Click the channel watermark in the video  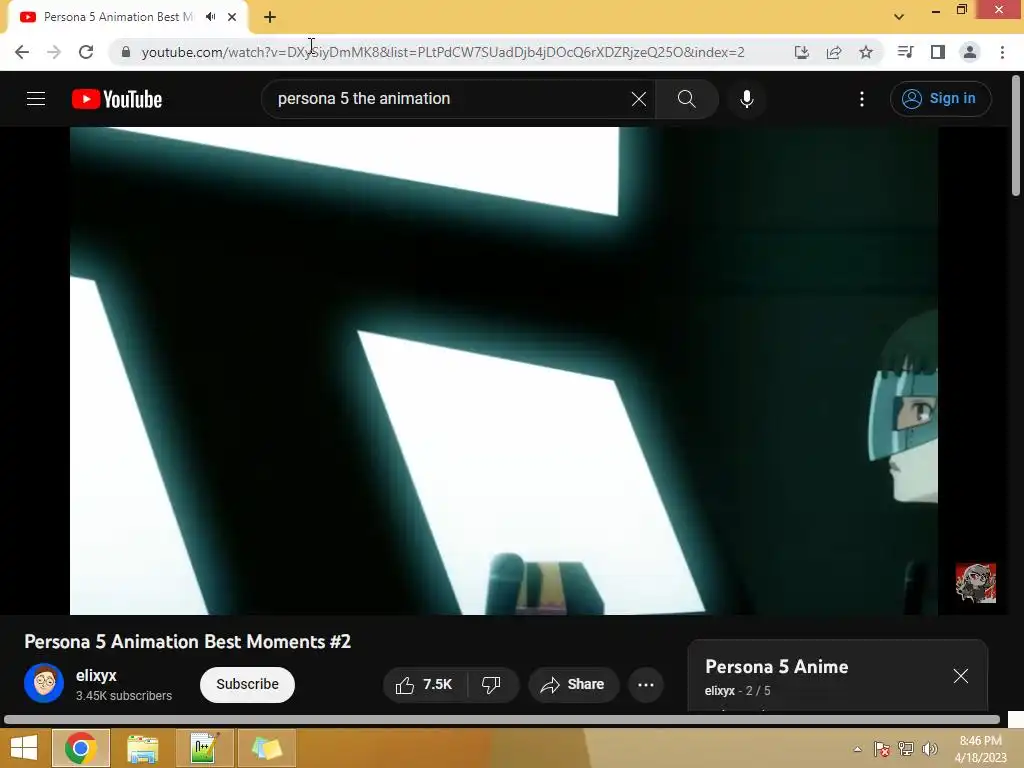click(976, 583)
